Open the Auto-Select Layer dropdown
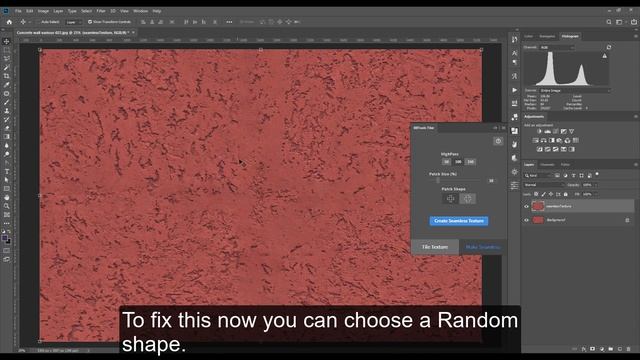Screen dimensions: 640x360 click(73, 22)
